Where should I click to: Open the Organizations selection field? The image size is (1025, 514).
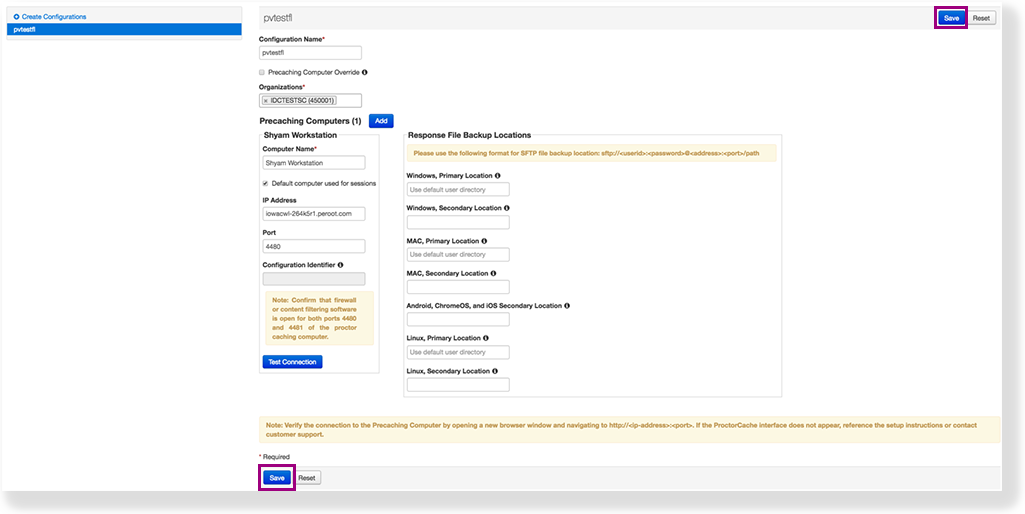(348, 100)
